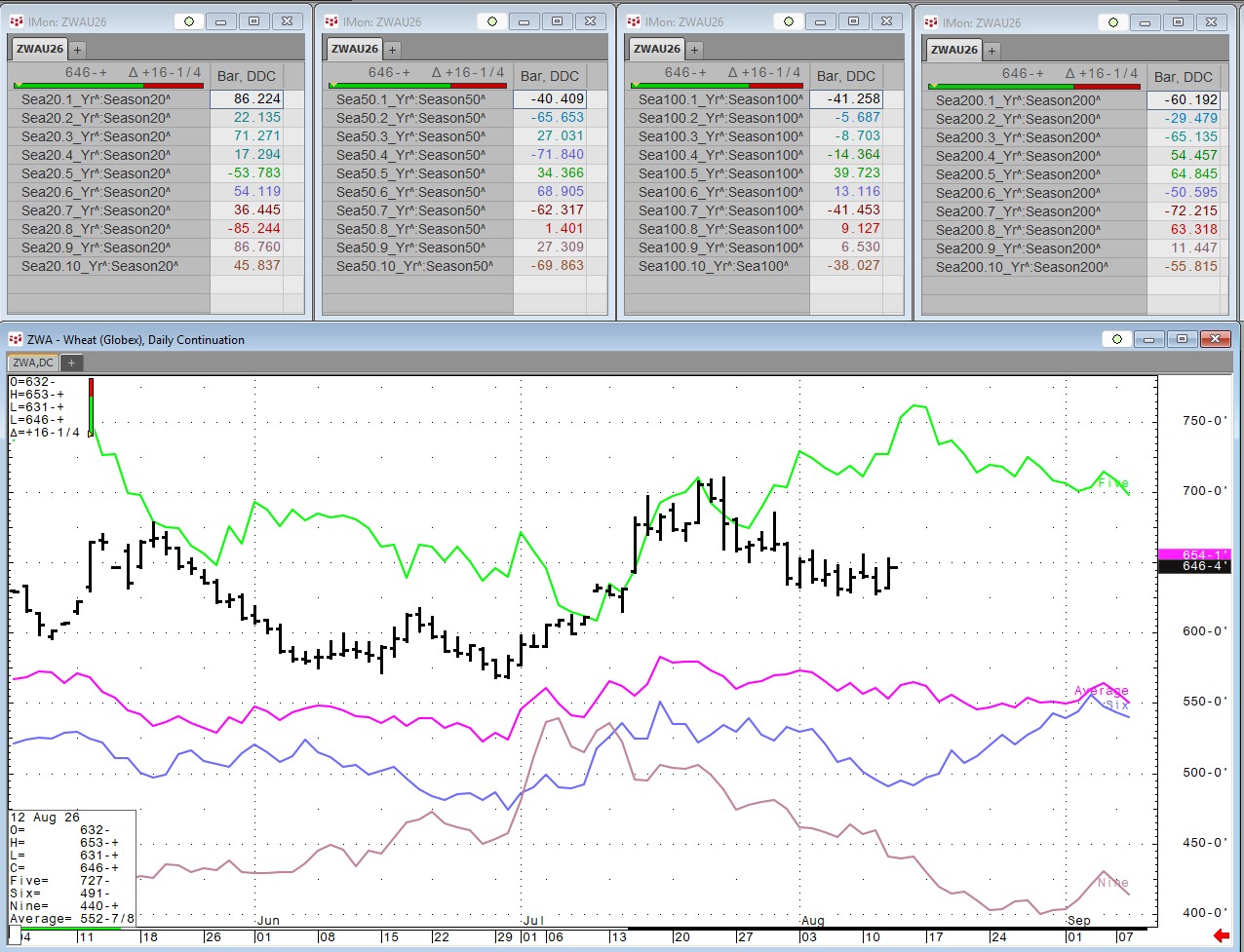This screenshot has width=1244, height=952.
Task: Click the value -69.863 for Sea50.10
Action: click(x=558, y=265)
